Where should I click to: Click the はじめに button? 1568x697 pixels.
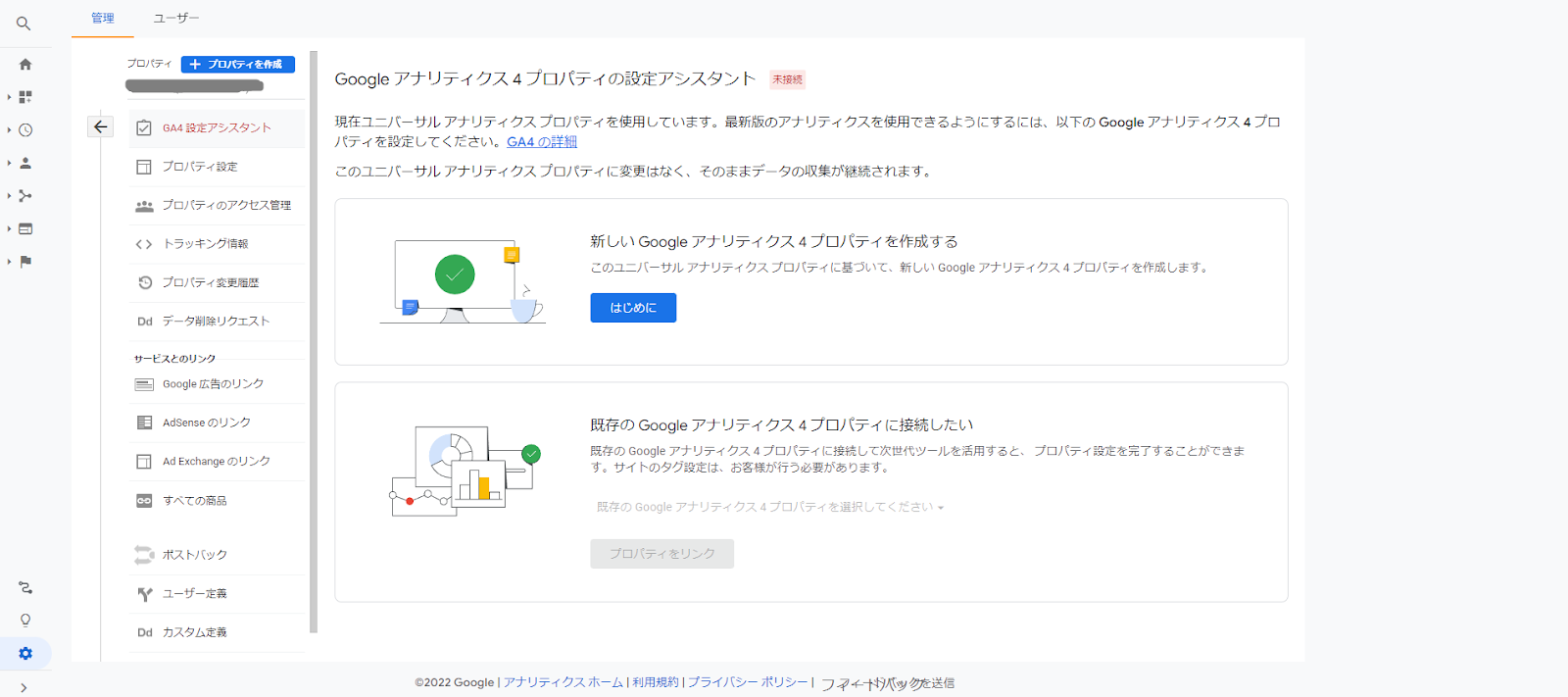633,308
